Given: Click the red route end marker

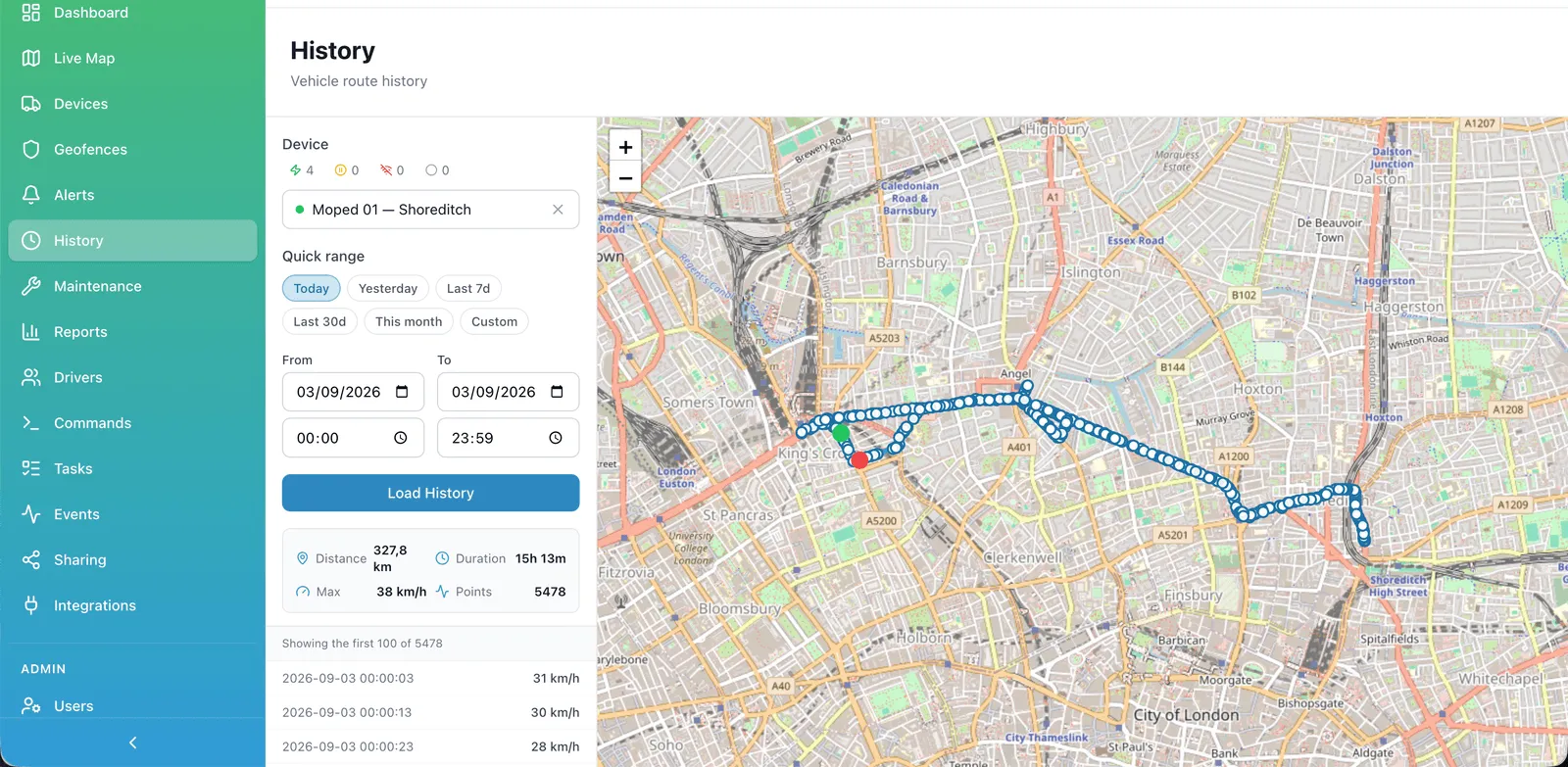Looking at the screenshot, I should [x=859, y=459].
